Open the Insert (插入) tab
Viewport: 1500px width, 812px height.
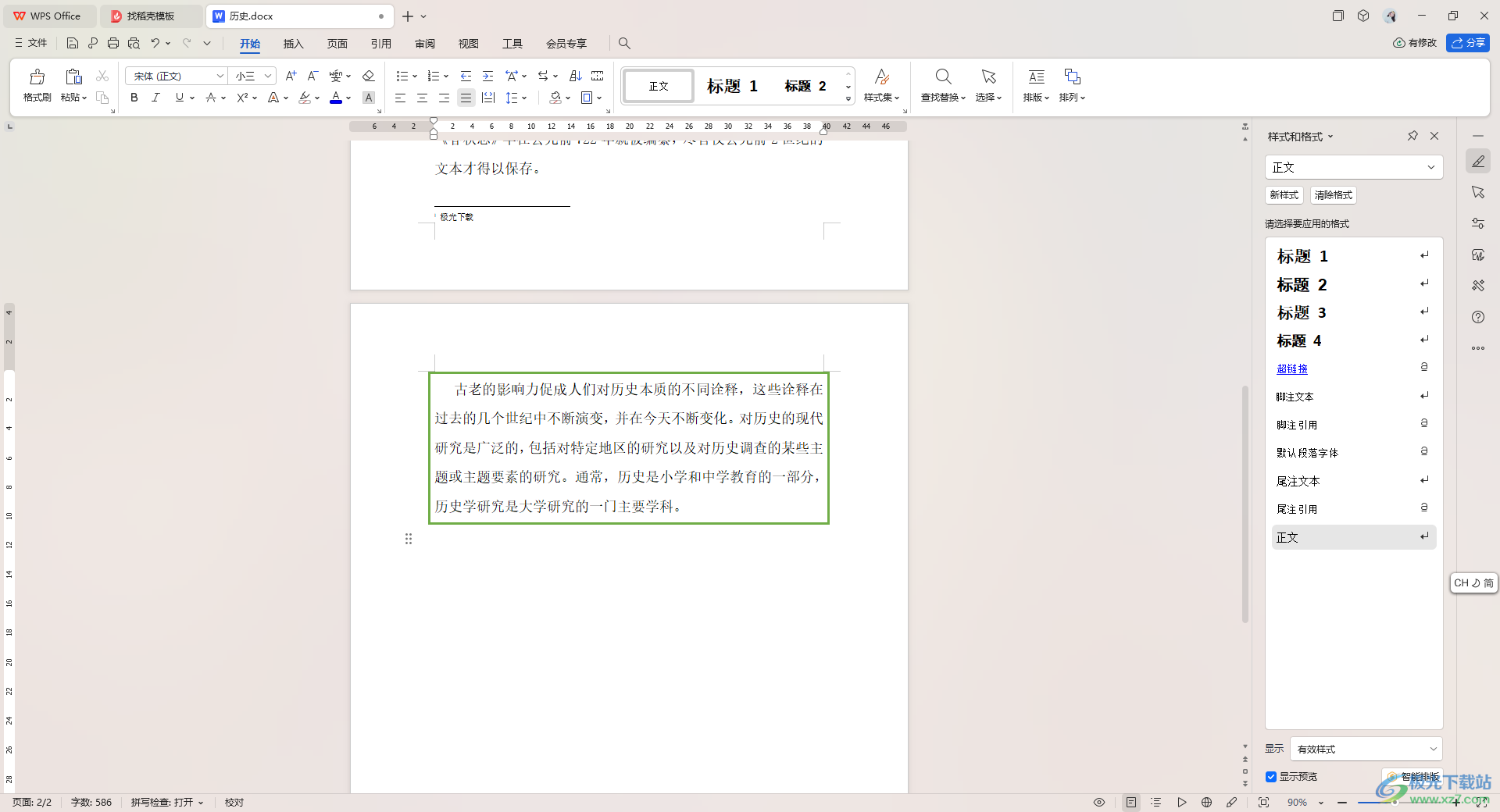(293, 43)
